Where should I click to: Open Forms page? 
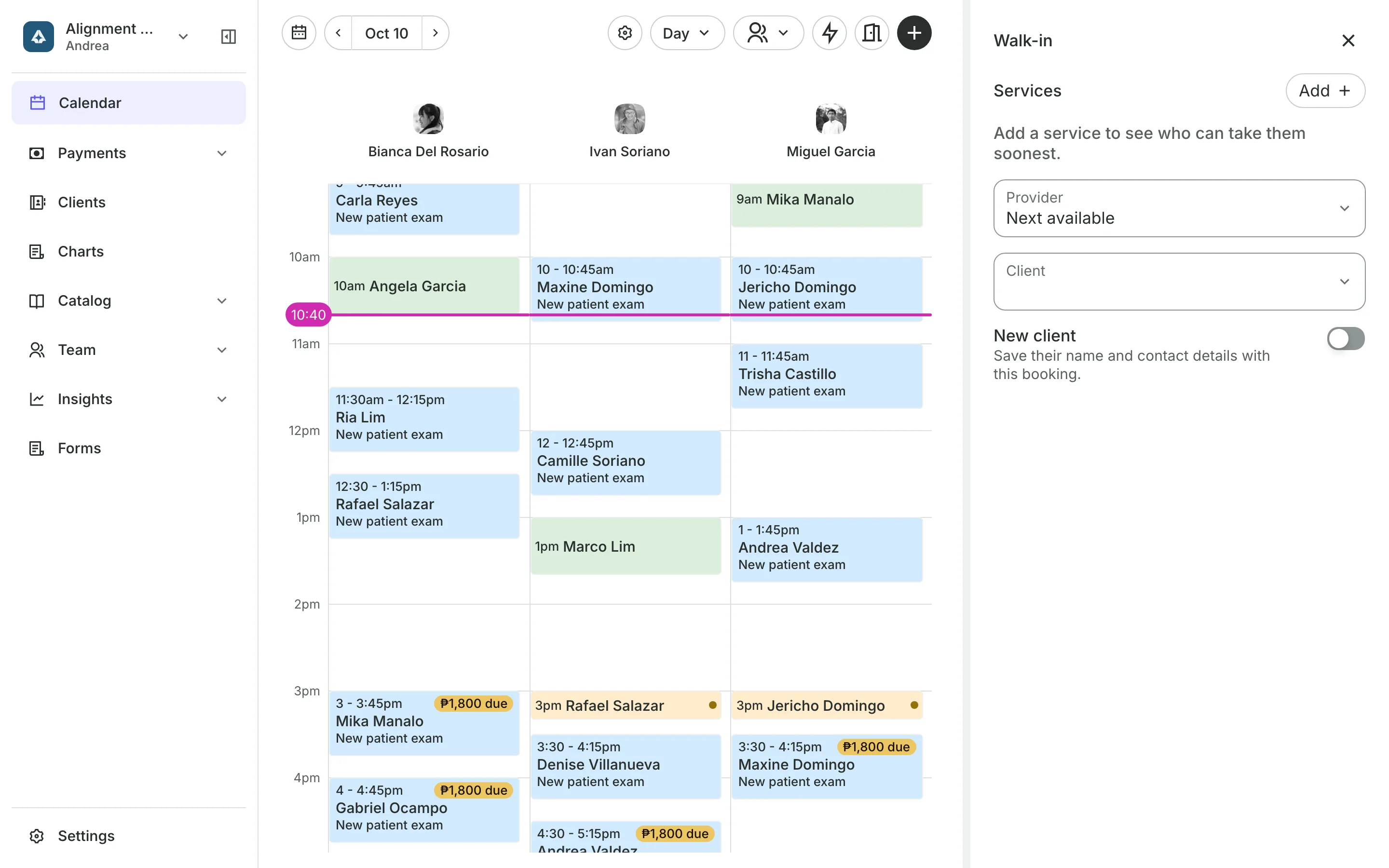click(x=129, y=448)
